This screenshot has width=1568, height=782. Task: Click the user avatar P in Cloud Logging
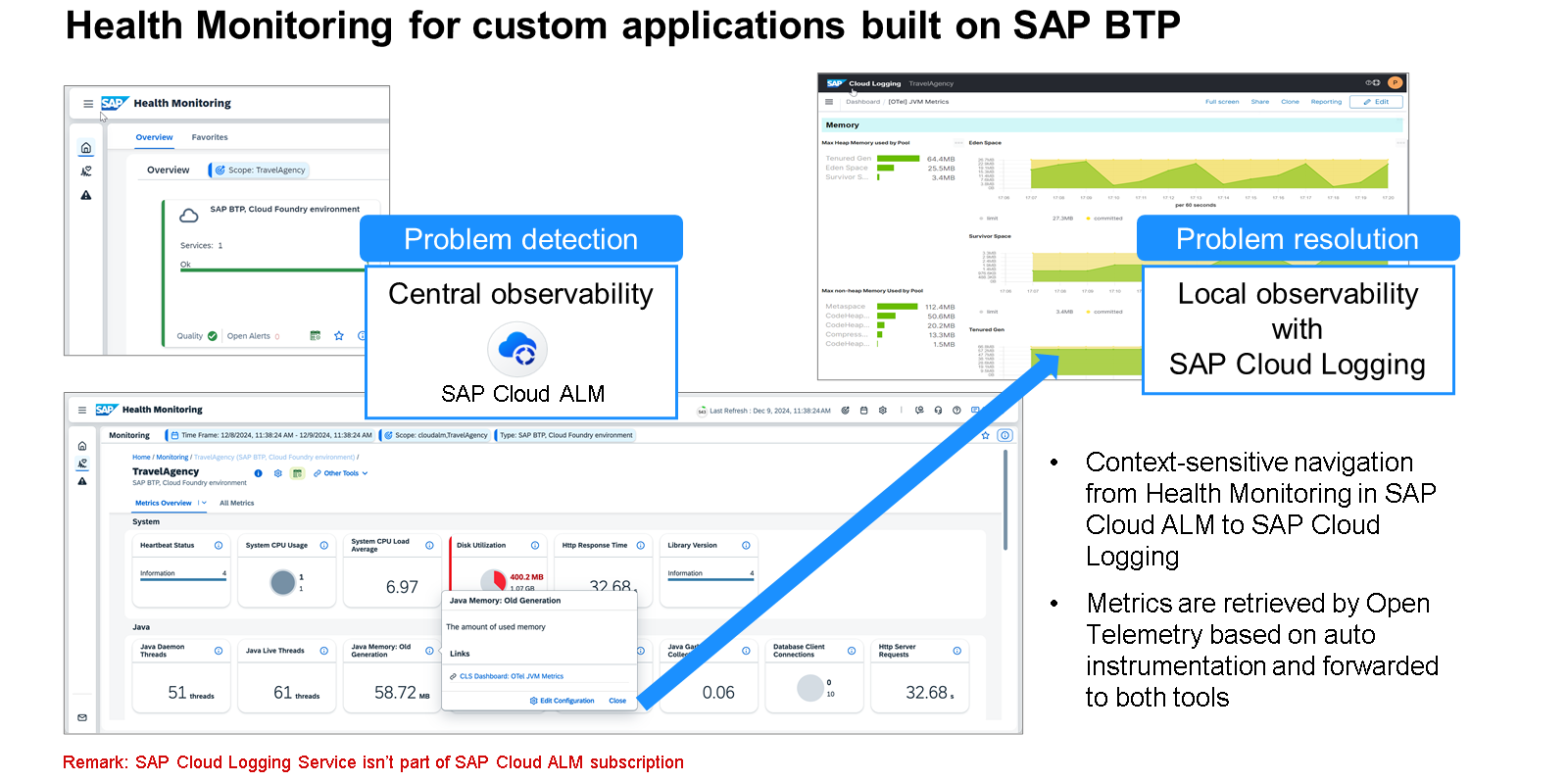pyautogui.click(x=1395, y=83)
